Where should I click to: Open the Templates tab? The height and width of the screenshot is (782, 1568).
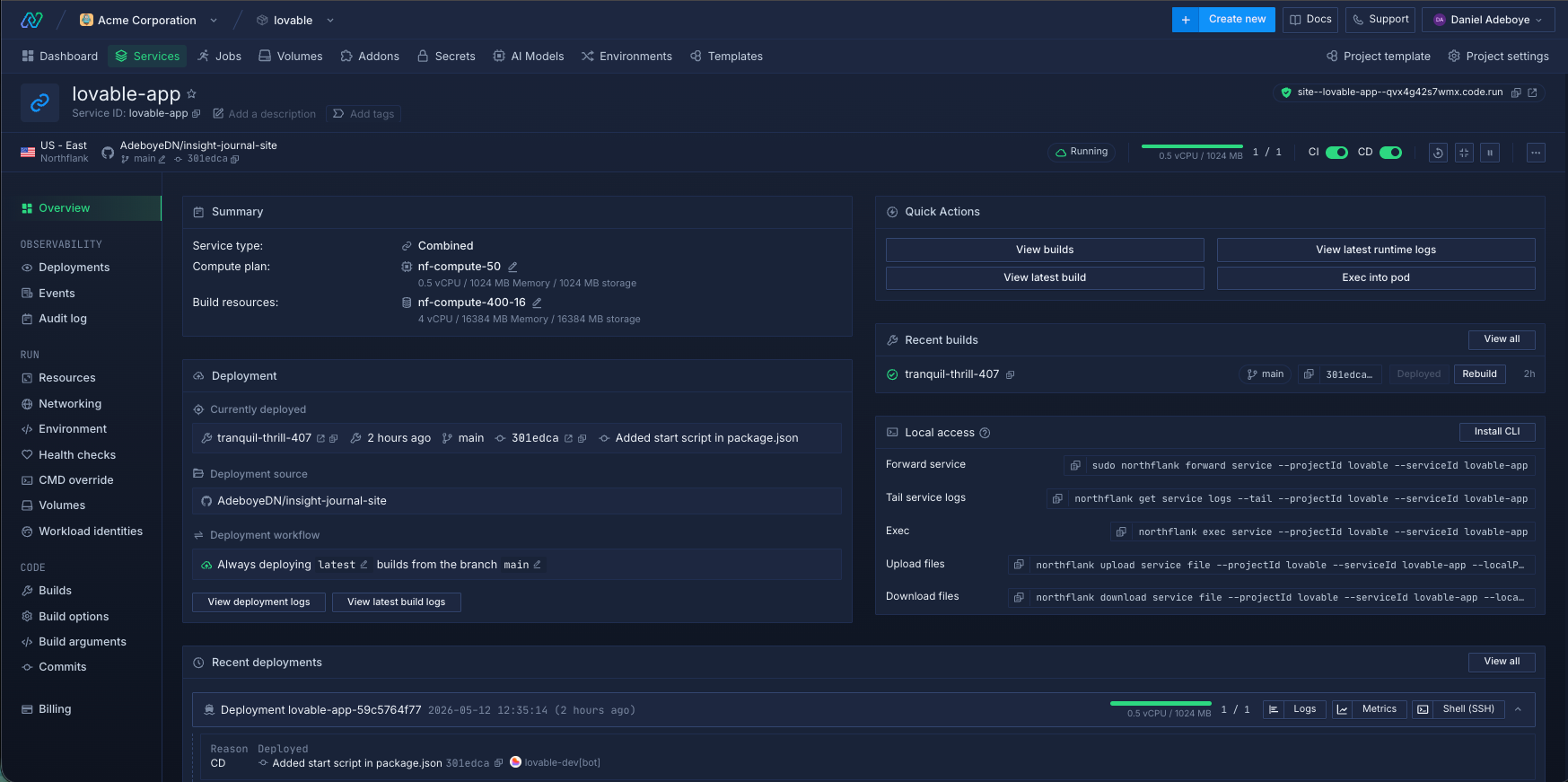click(726, 56)
